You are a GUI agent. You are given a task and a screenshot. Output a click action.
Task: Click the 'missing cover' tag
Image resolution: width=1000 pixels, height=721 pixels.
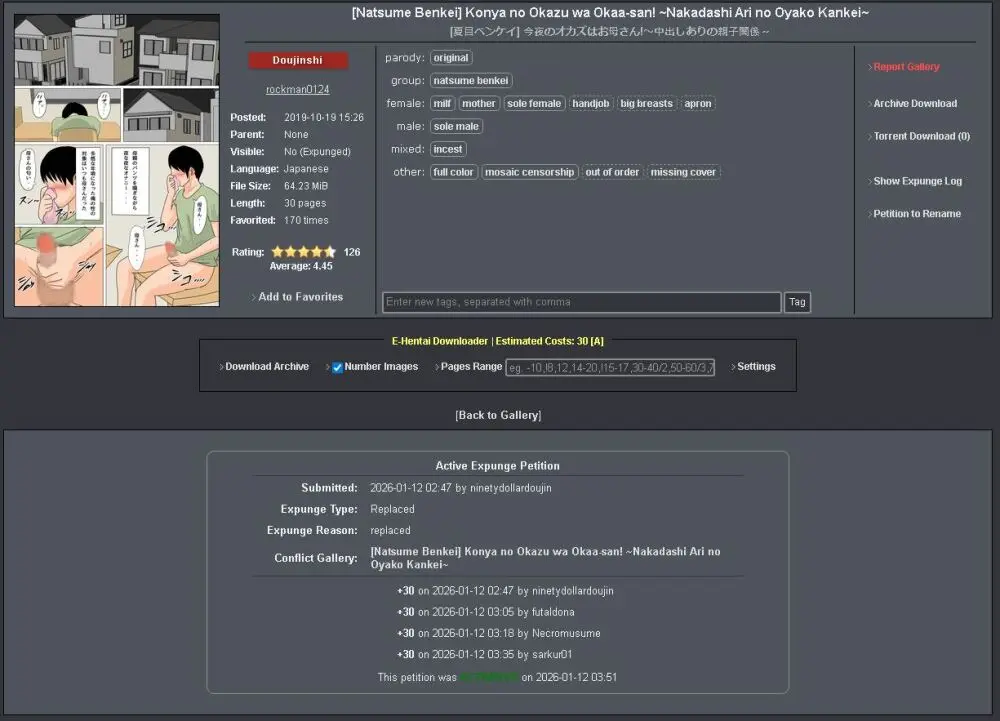[x=683, y=173]
